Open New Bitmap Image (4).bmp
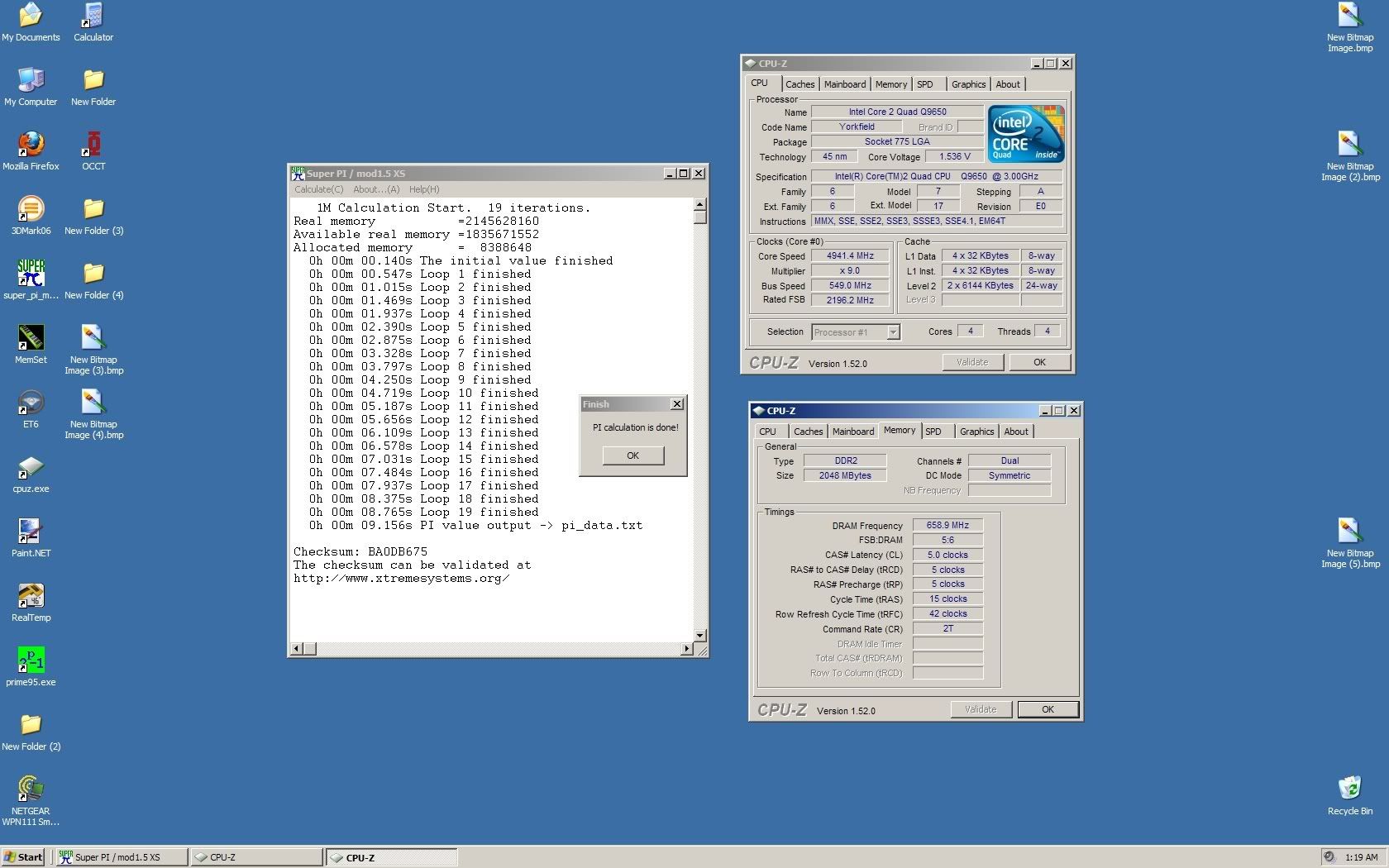This screenshot has width=1389, height=868. tap(93, 413)
